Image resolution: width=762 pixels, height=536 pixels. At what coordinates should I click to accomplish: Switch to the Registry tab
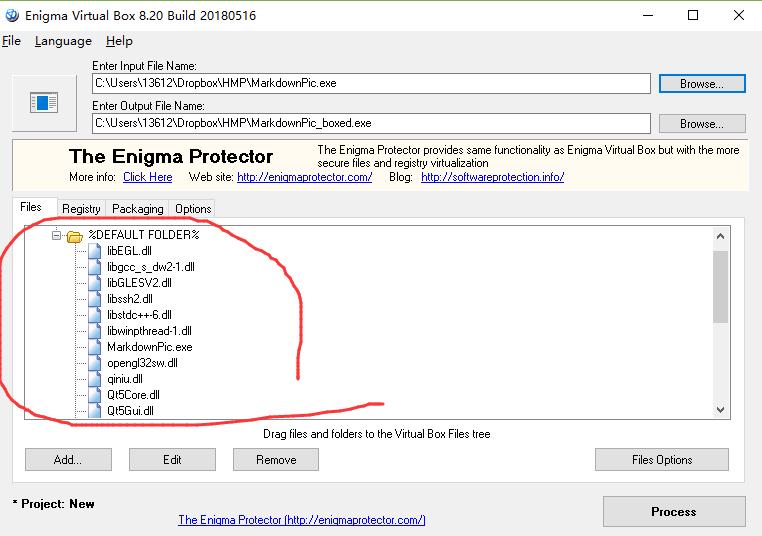coord(81,209)
